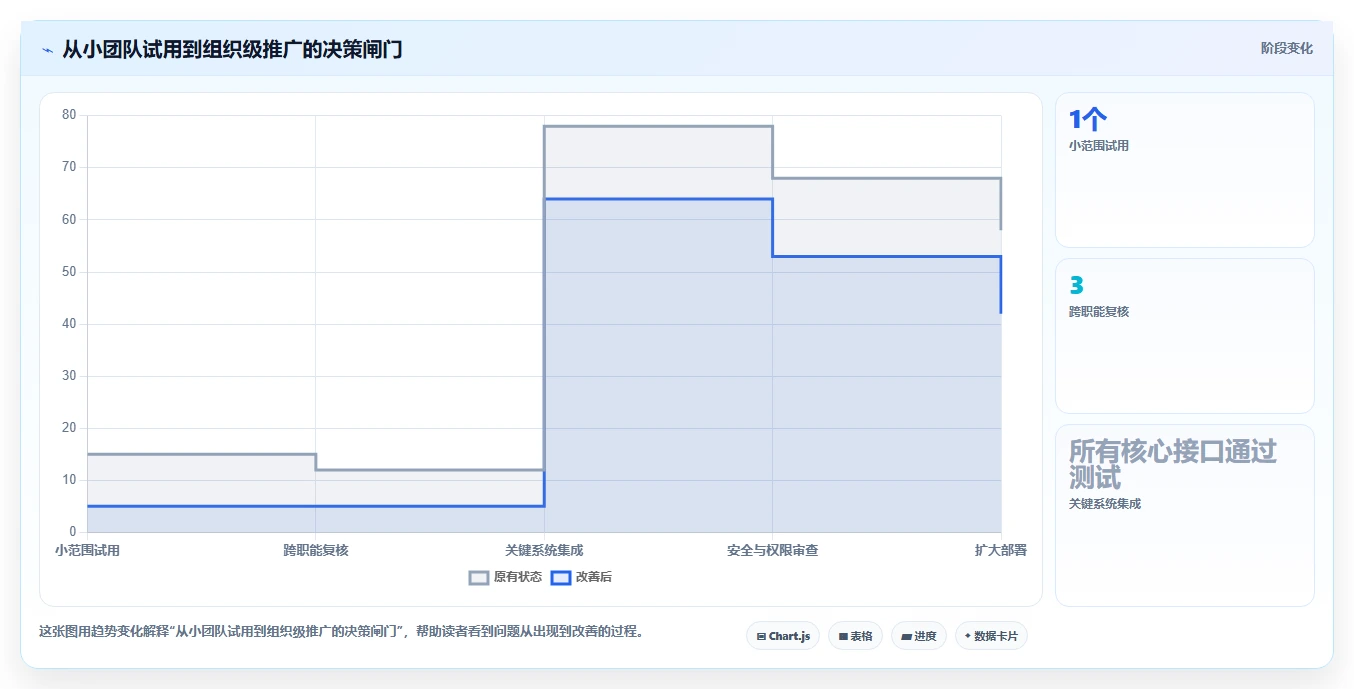Click the 安全与权限审查 x-axis label
Screen dimensions: 1354x689
772,550
